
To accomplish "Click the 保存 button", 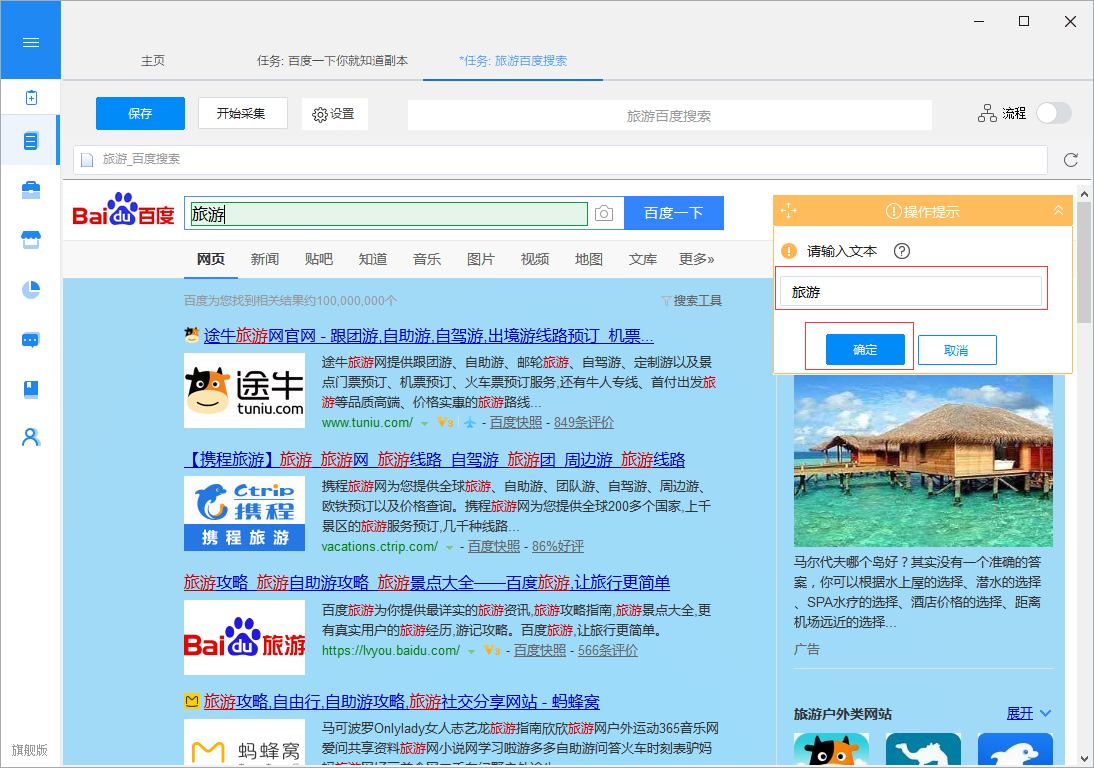I will click(x=140, y=113).
